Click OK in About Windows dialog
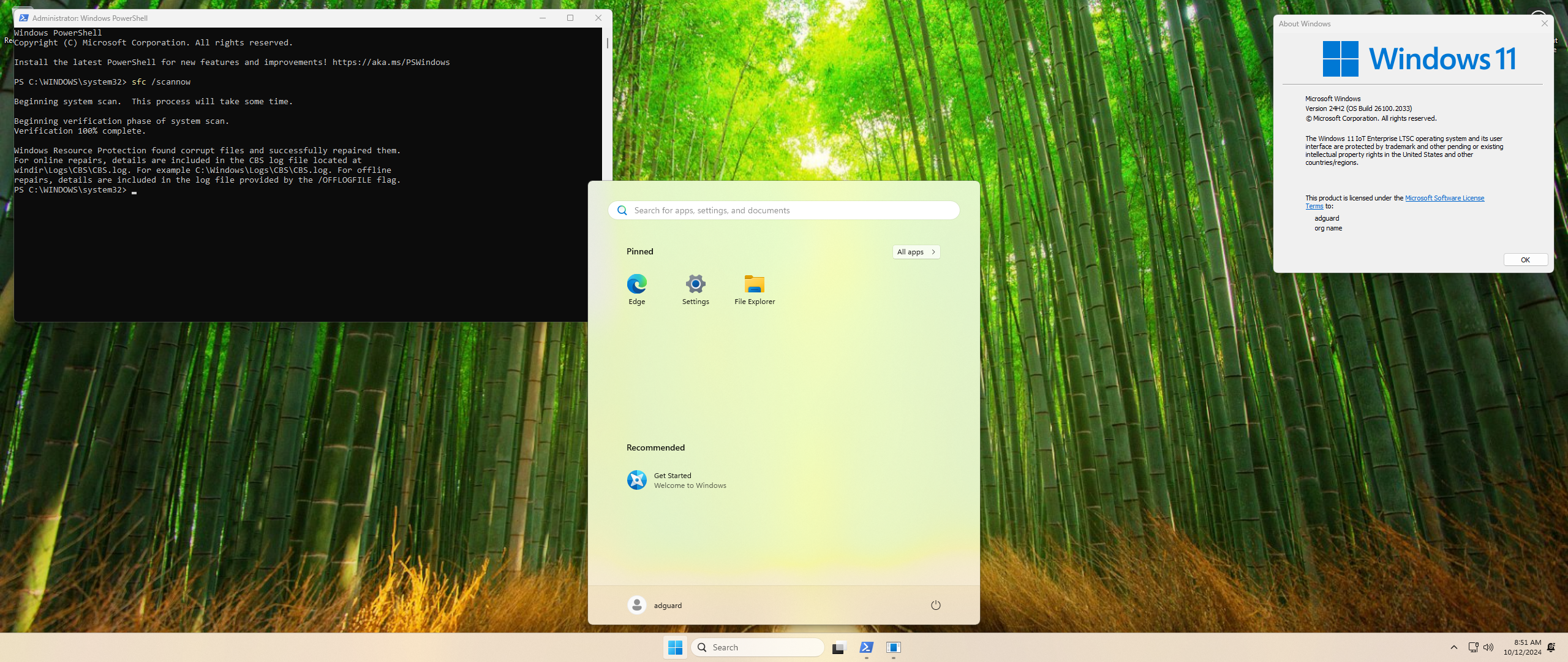The height and width of the screenshot is (662, 1568). pyautogui.click(x=1525, y=260)
